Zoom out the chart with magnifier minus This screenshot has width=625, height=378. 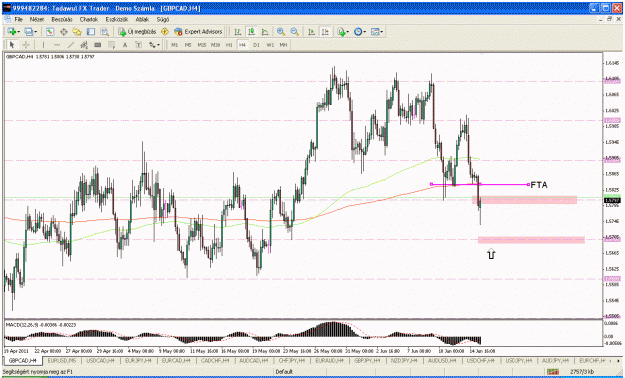tap(295, 32)
